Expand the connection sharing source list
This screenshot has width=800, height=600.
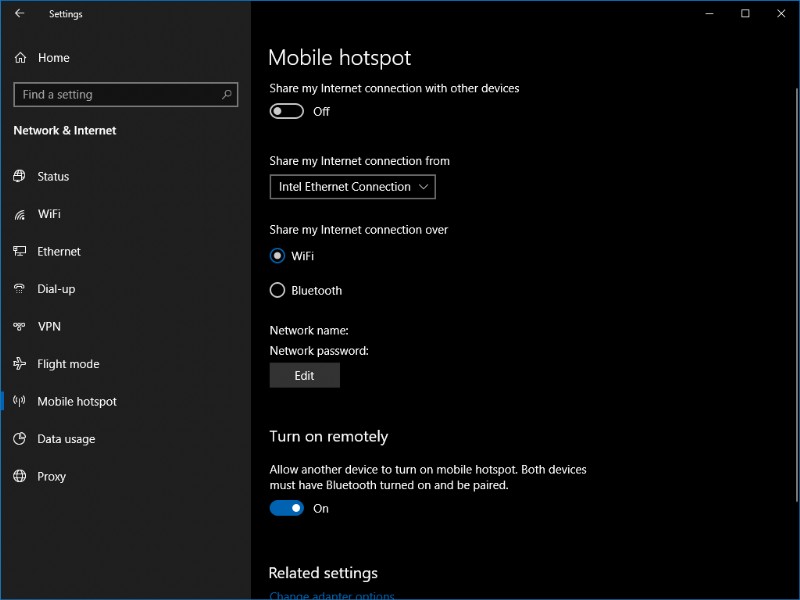coord(422,186)
